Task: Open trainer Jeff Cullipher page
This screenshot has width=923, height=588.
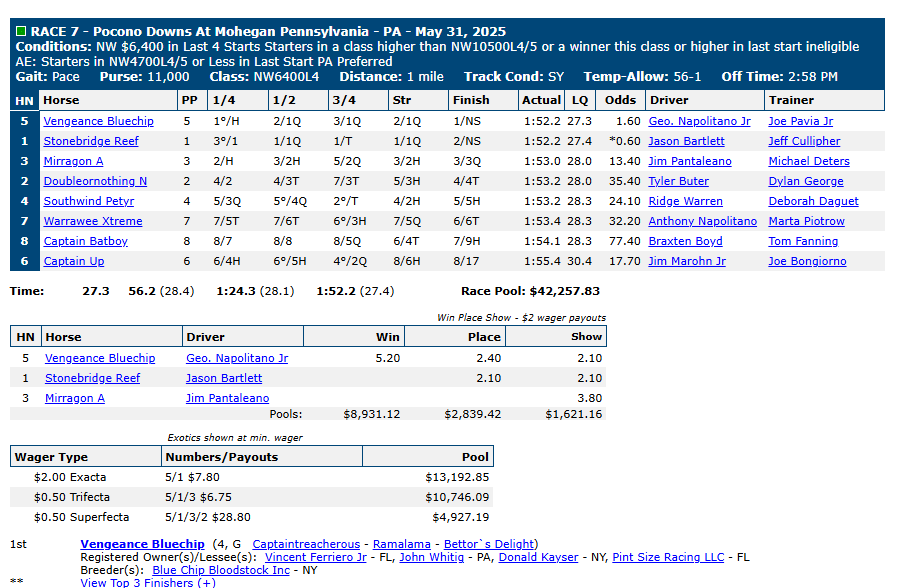Action: 804,141
